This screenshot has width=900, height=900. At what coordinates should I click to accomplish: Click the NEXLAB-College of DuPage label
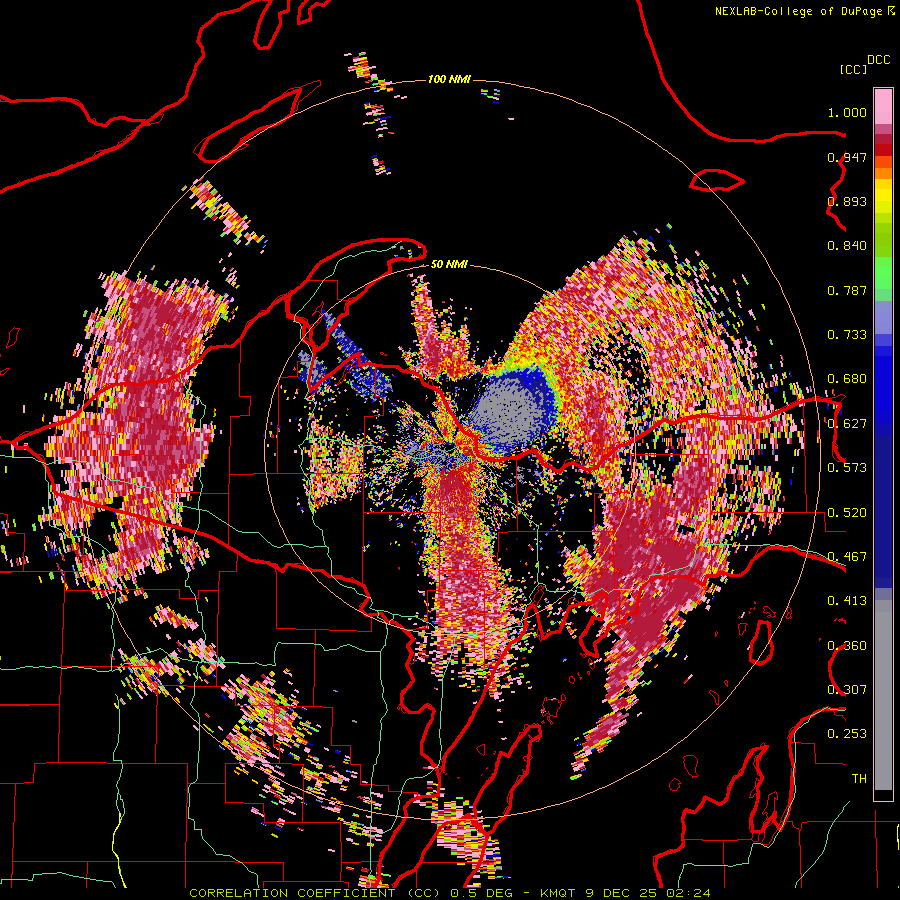(x=798, y=11)
